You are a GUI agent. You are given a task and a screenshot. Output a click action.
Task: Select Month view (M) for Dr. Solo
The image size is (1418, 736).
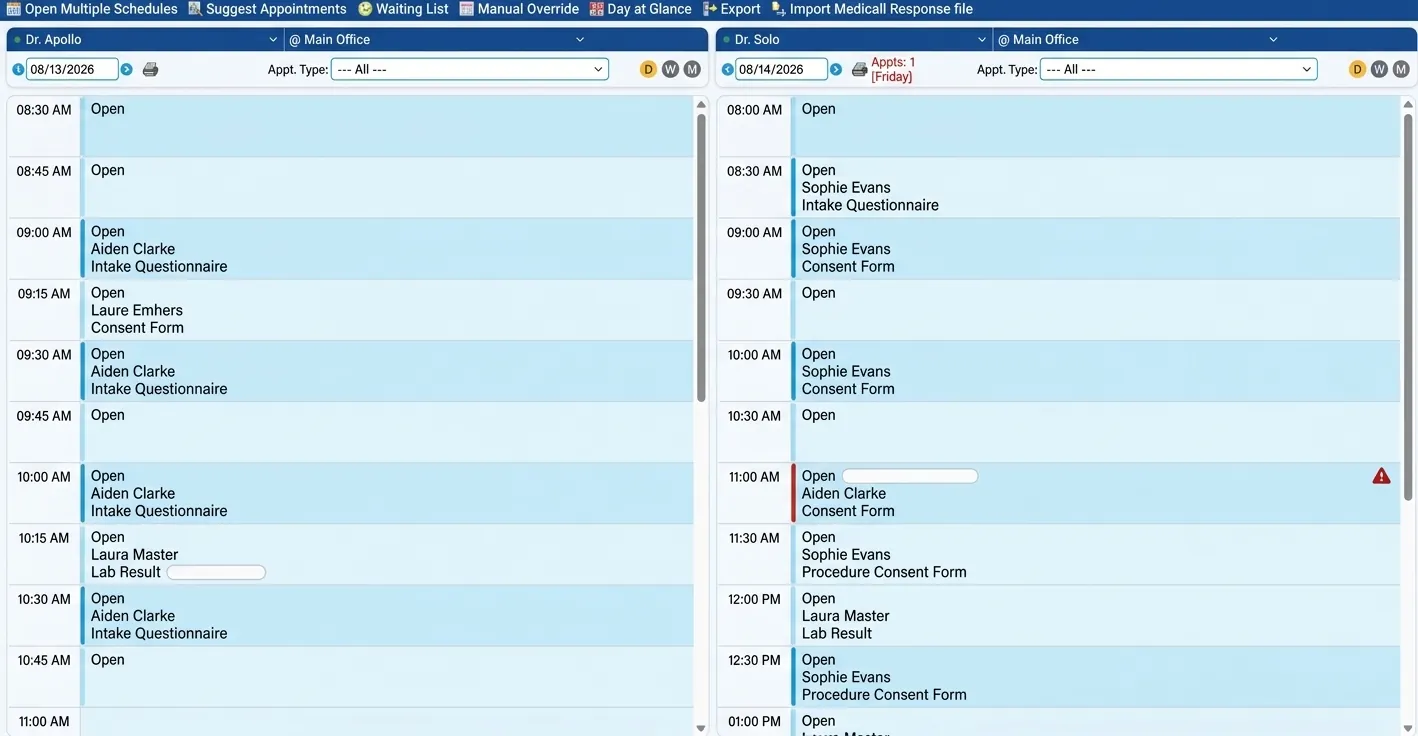point(1401,69)
